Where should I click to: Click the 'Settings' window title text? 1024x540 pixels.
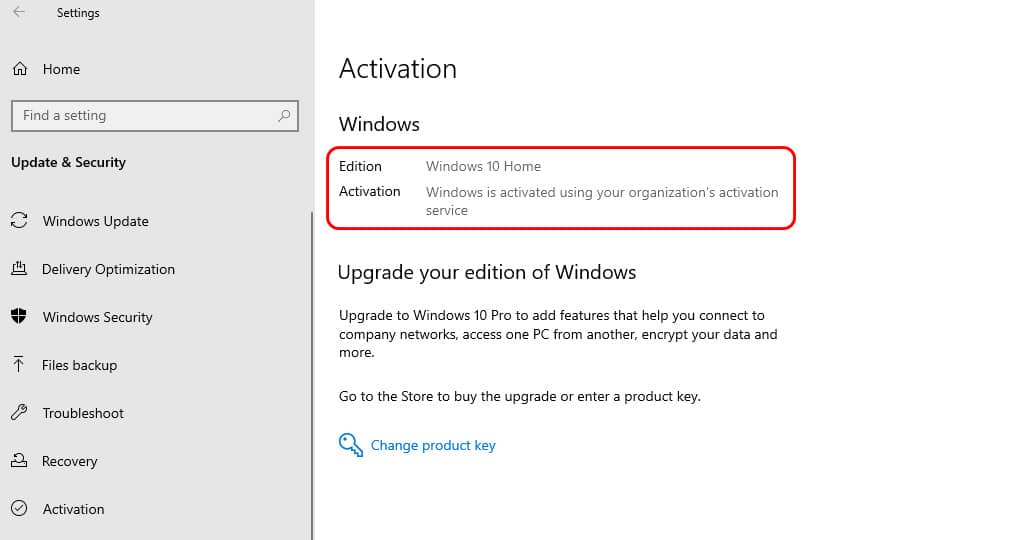78,12
